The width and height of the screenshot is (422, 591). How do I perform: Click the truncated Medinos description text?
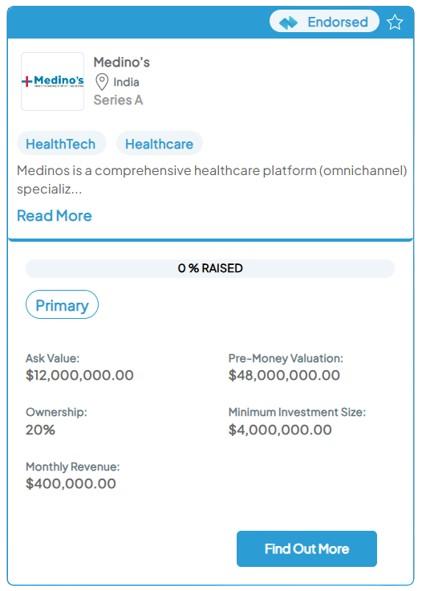212,179
